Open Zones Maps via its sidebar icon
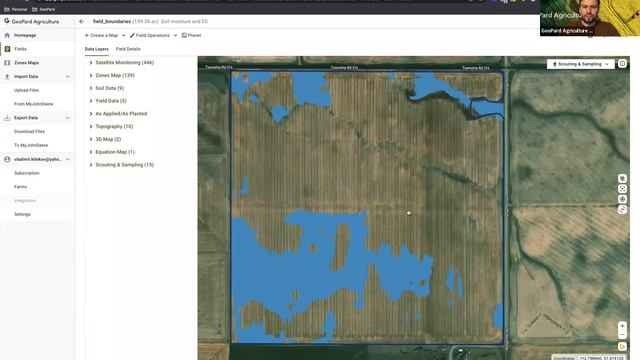Image resolution: width=640 pixels, height=360 pixels. coord(7,63)
